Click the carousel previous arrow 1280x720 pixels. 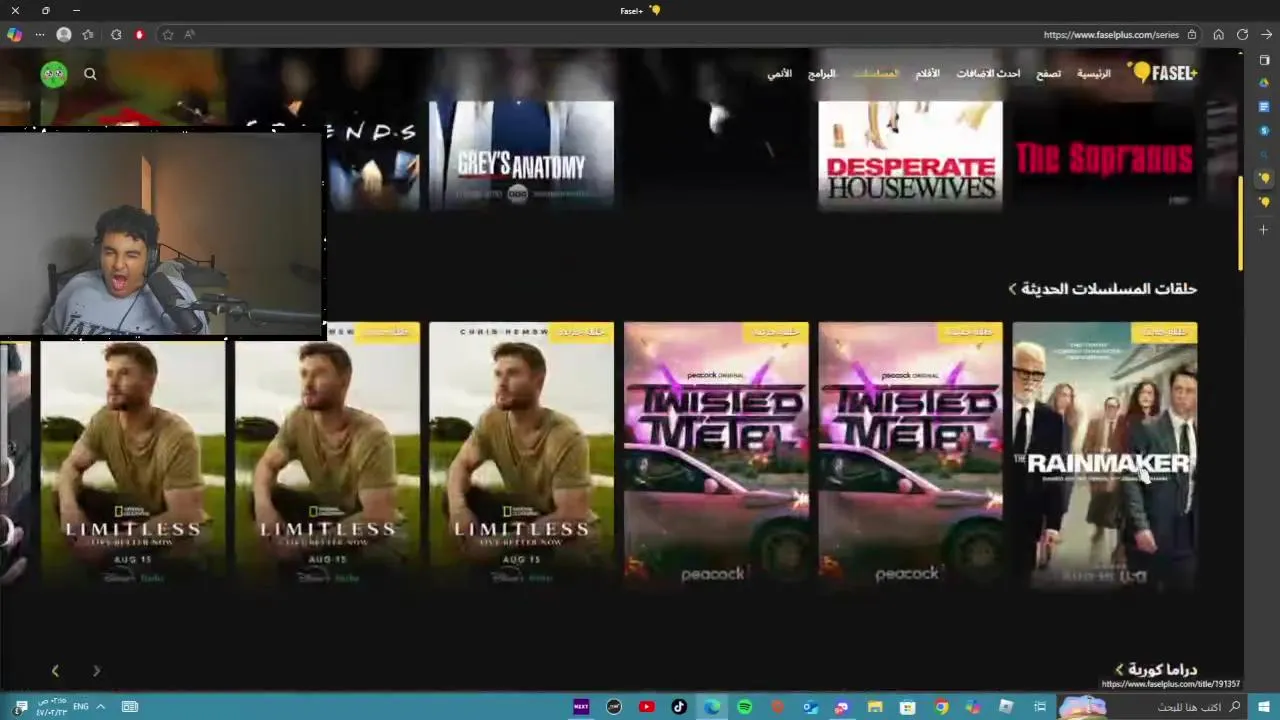point(55,671)
